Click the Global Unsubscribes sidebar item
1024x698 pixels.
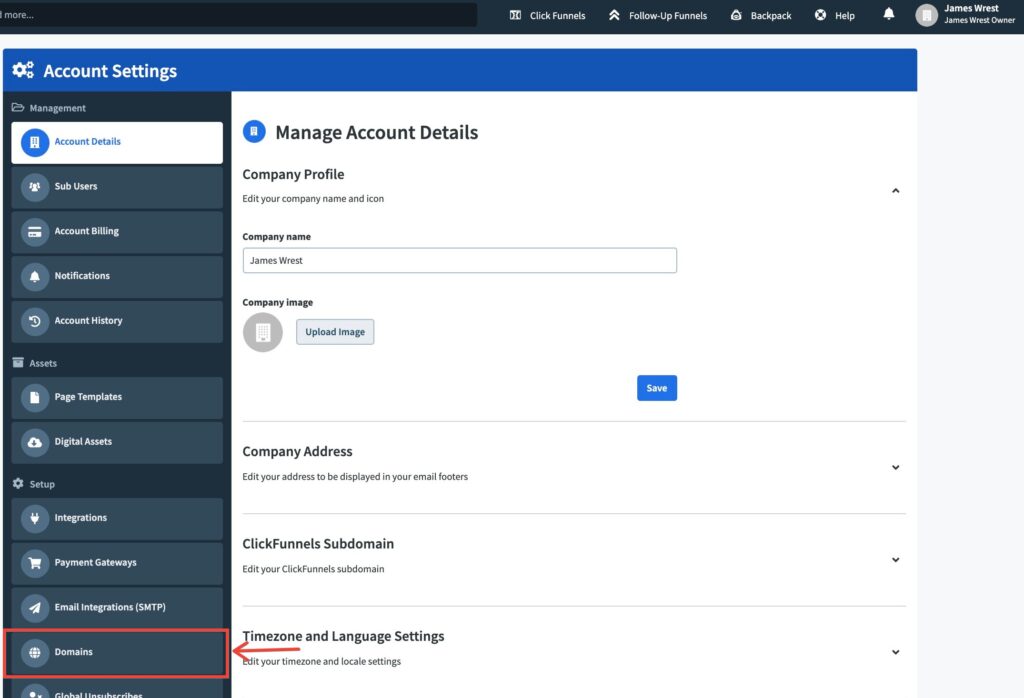[x=117, y=690]
